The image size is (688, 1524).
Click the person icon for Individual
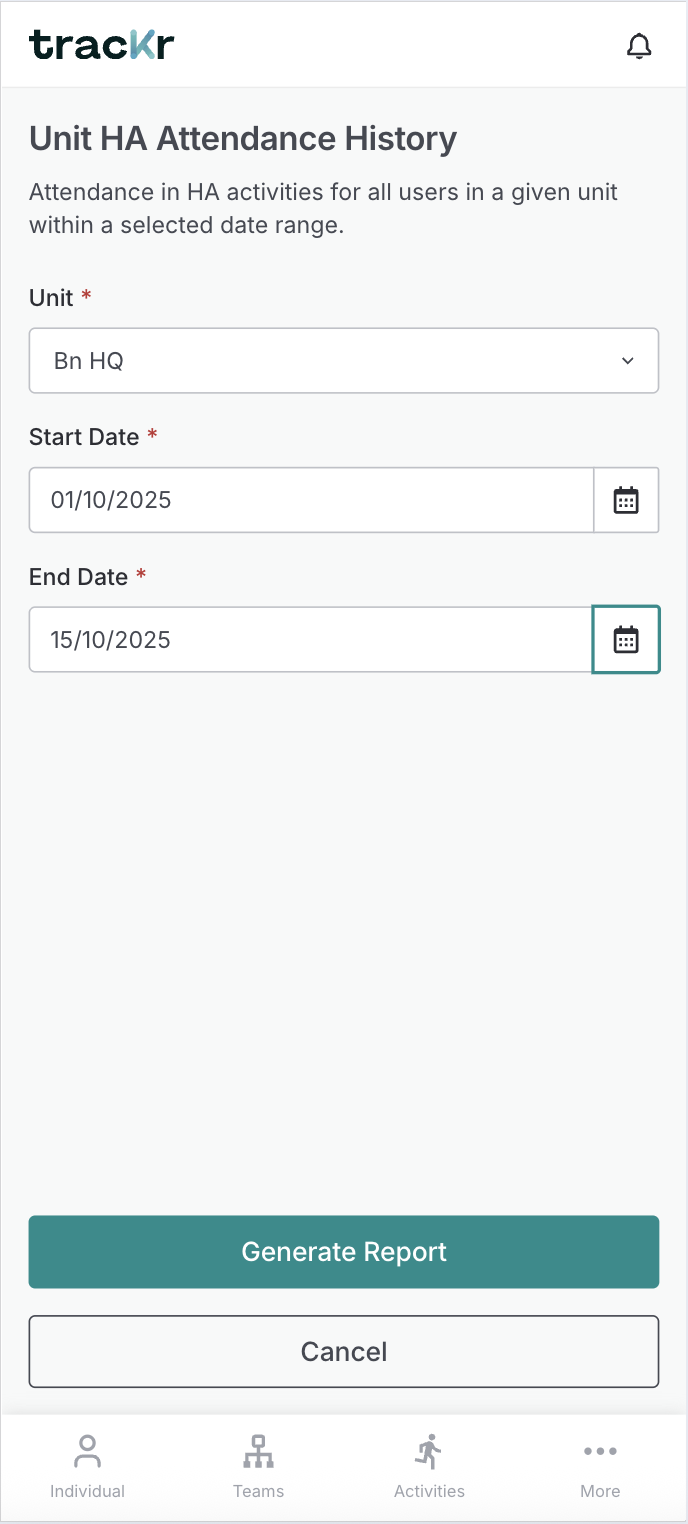coord(87,1452)
